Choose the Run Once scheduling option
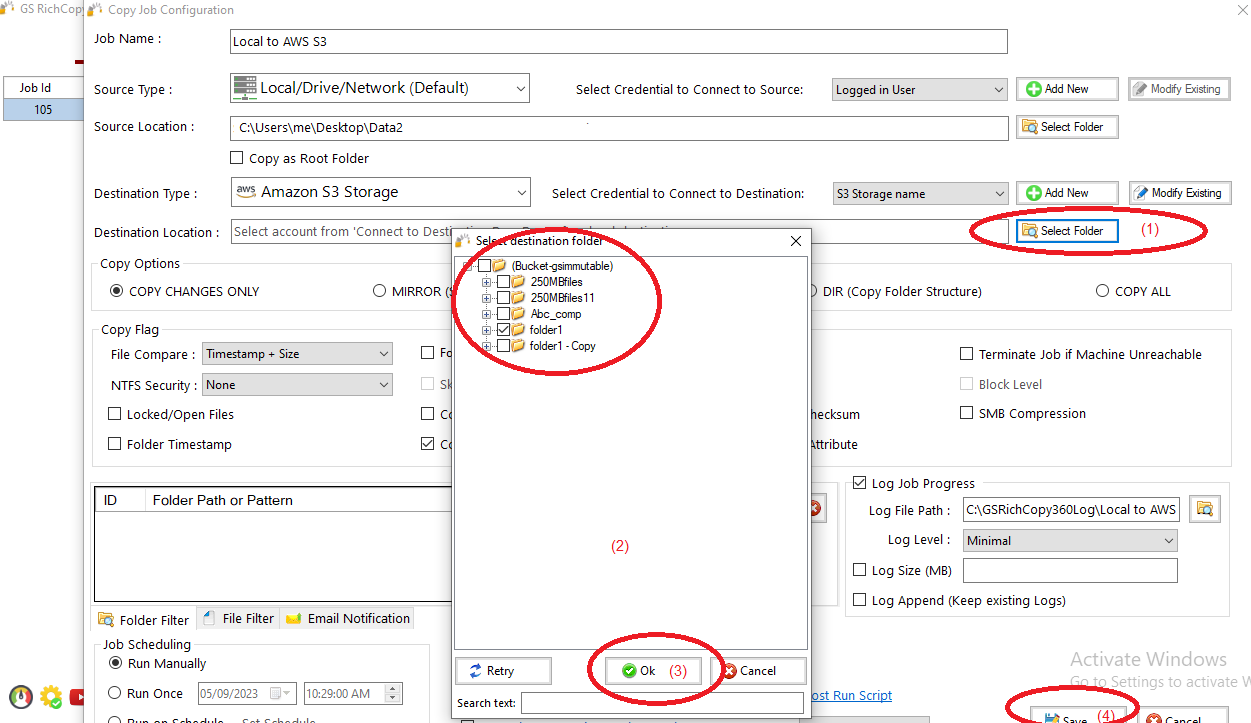This screenshot has width=1251, height=723. 115,693
